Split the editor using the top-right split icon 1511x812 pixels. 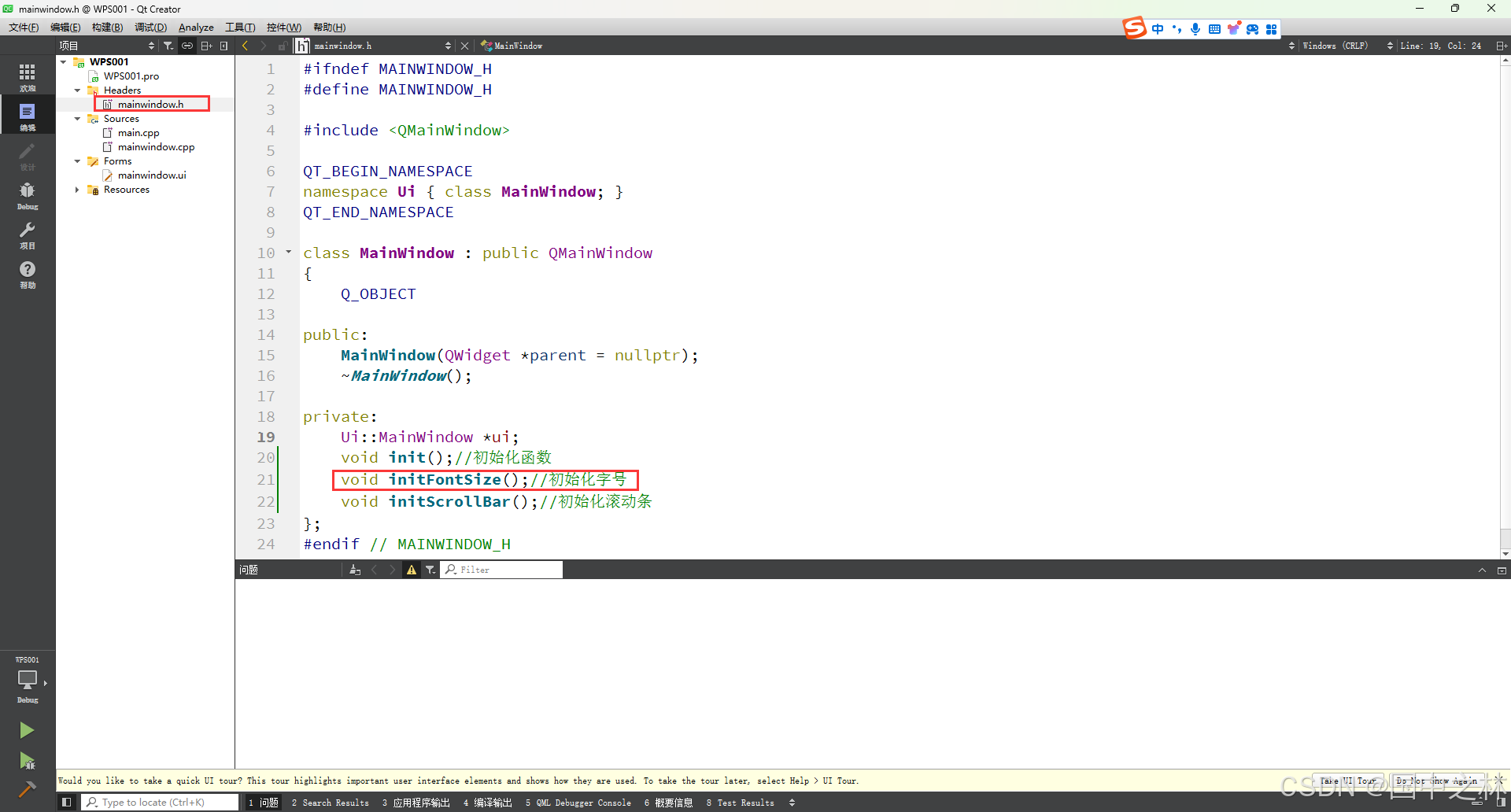[x=1502, y=46]
